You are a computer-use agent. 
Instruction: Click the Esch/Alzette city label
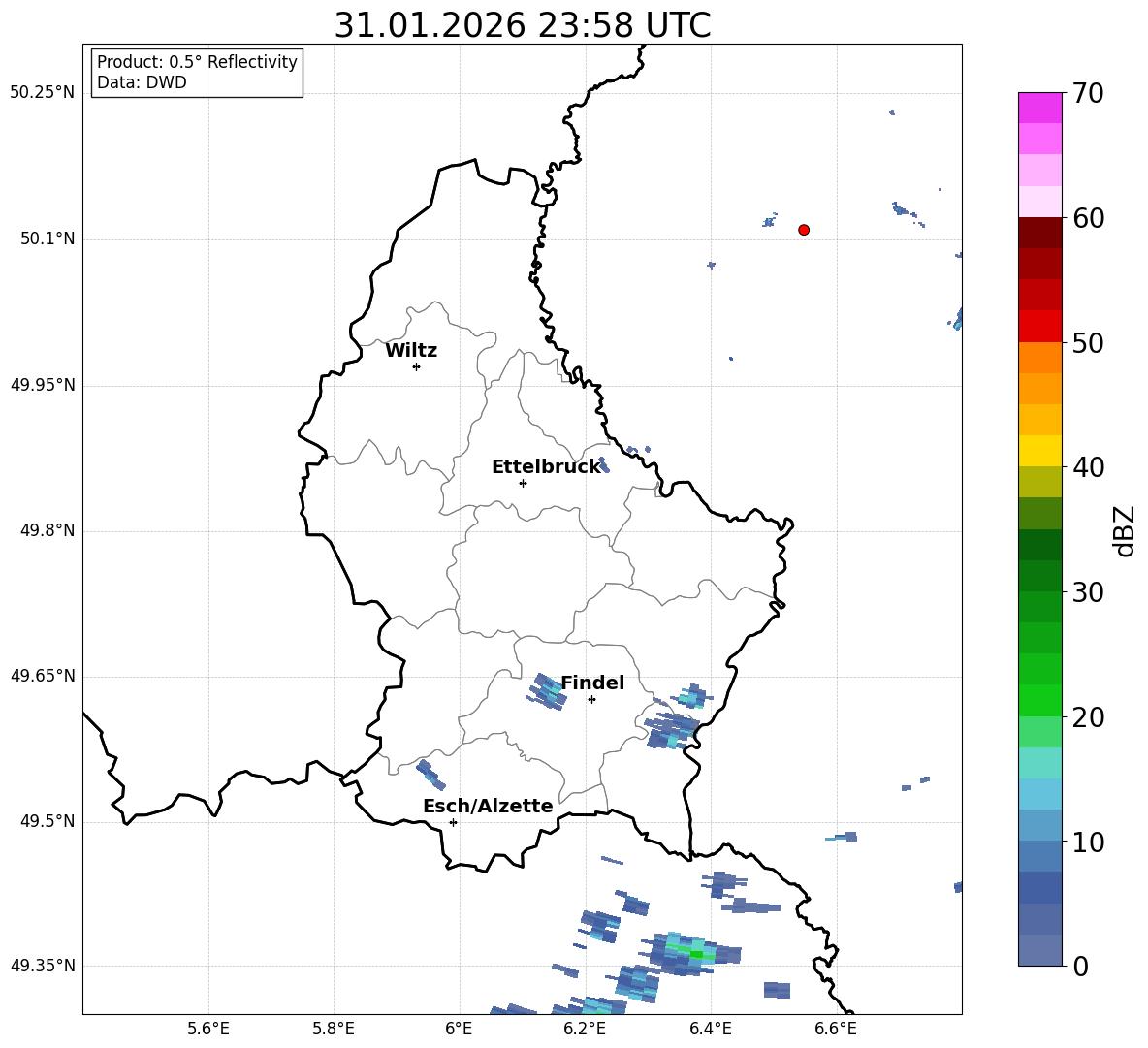(x=488, y=806)
